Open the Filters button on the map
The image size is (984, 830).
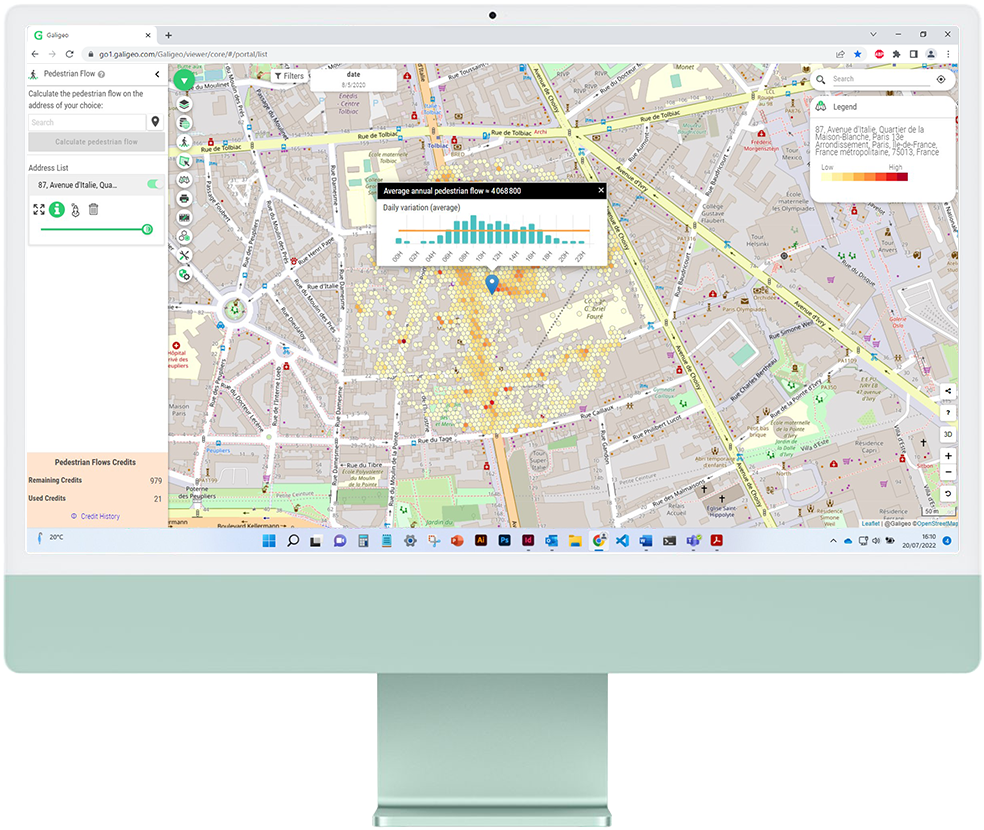coord(289,76)
